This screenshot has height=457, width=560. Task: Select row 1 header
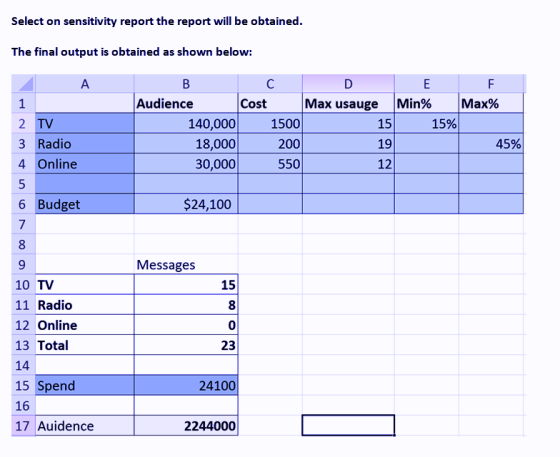pos(24,103)
